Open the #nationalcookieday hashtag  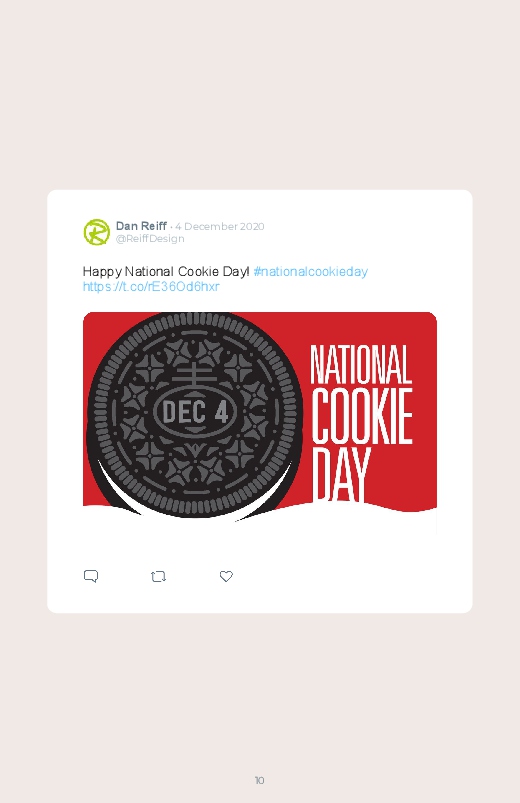(310, 271)
